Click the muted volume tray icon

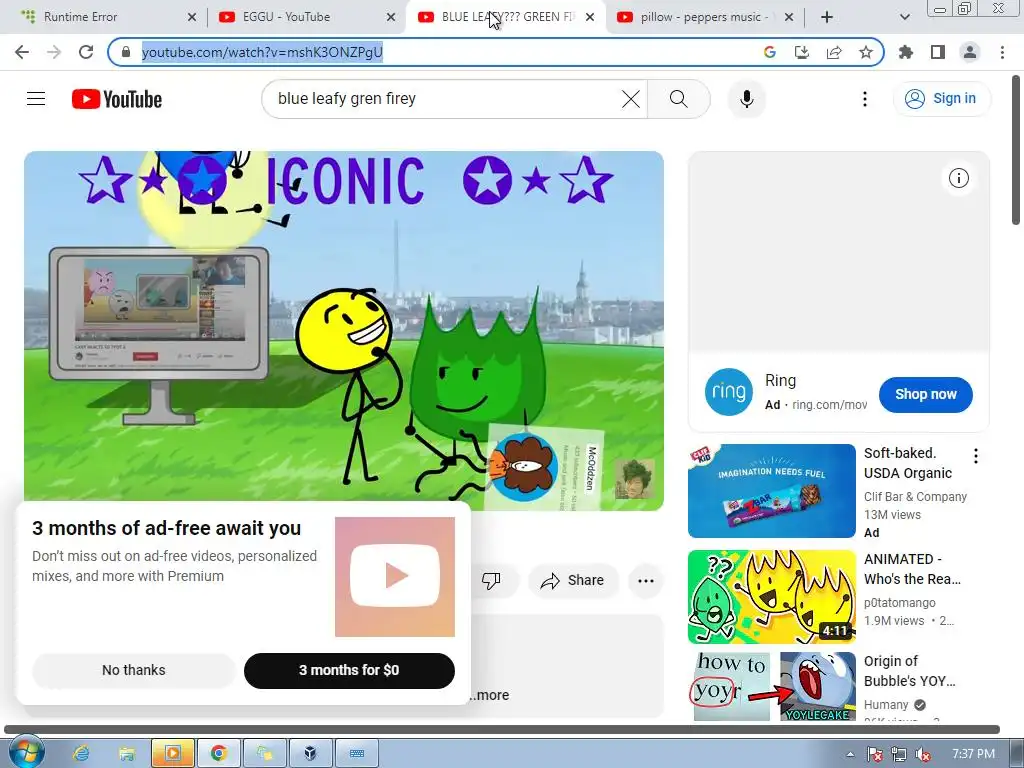923,754
